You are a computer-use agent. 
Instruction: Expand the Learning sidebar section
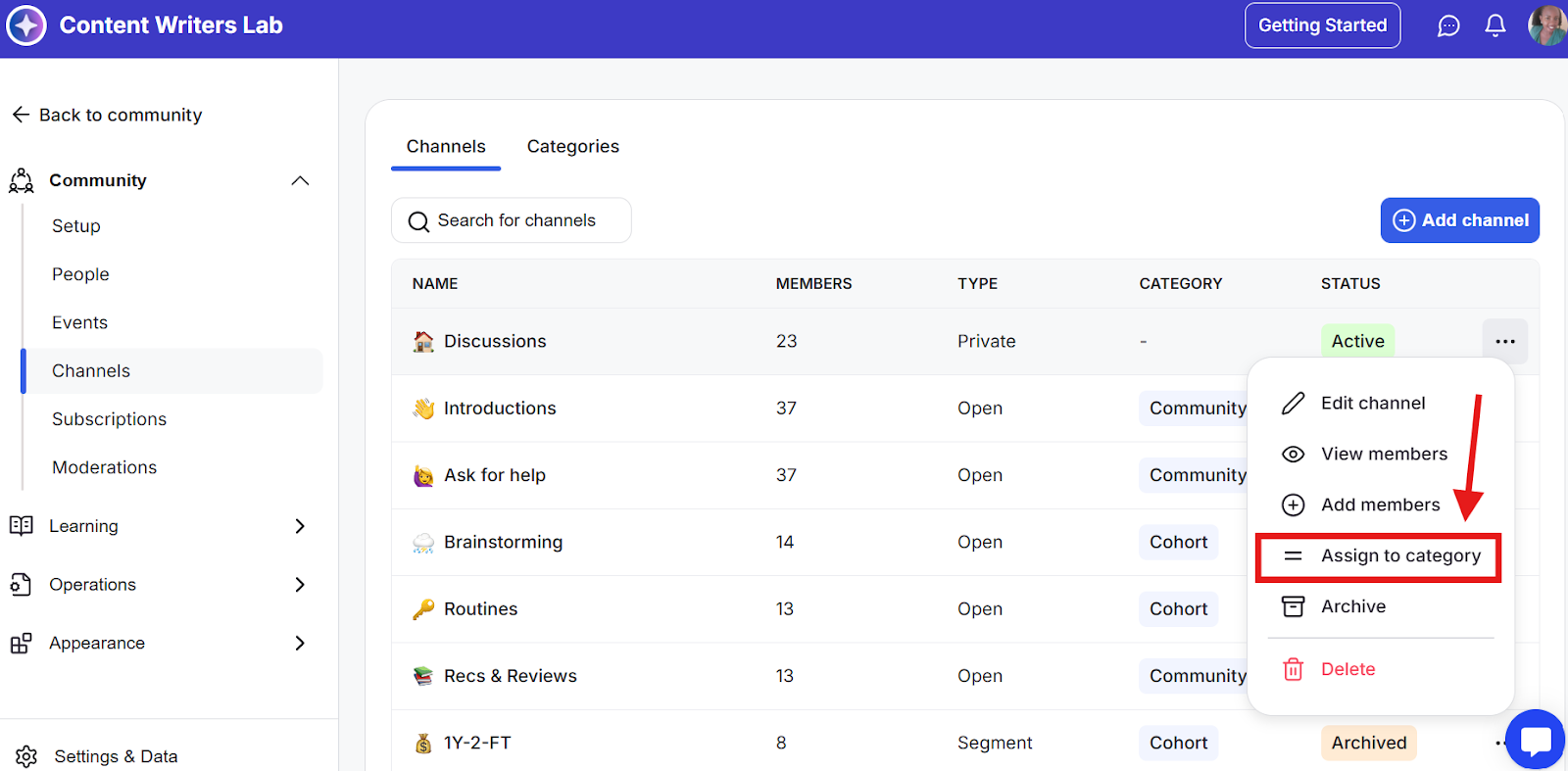click(x=300, y=526)
